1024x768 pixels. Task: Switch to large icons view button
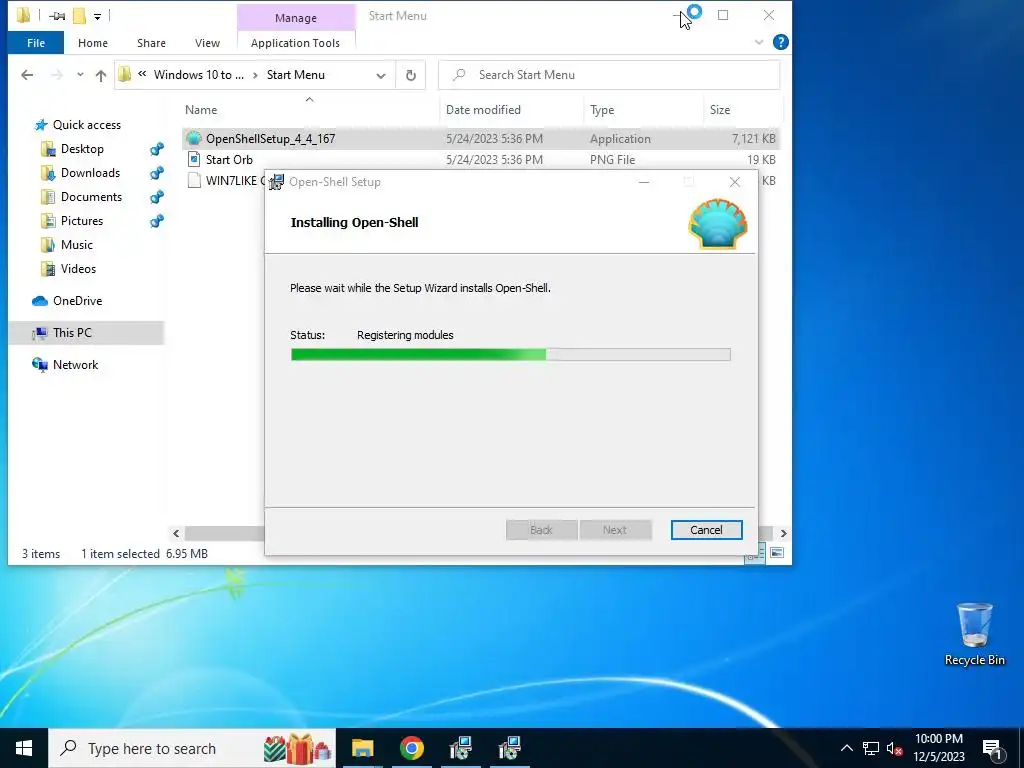[776, 553]
